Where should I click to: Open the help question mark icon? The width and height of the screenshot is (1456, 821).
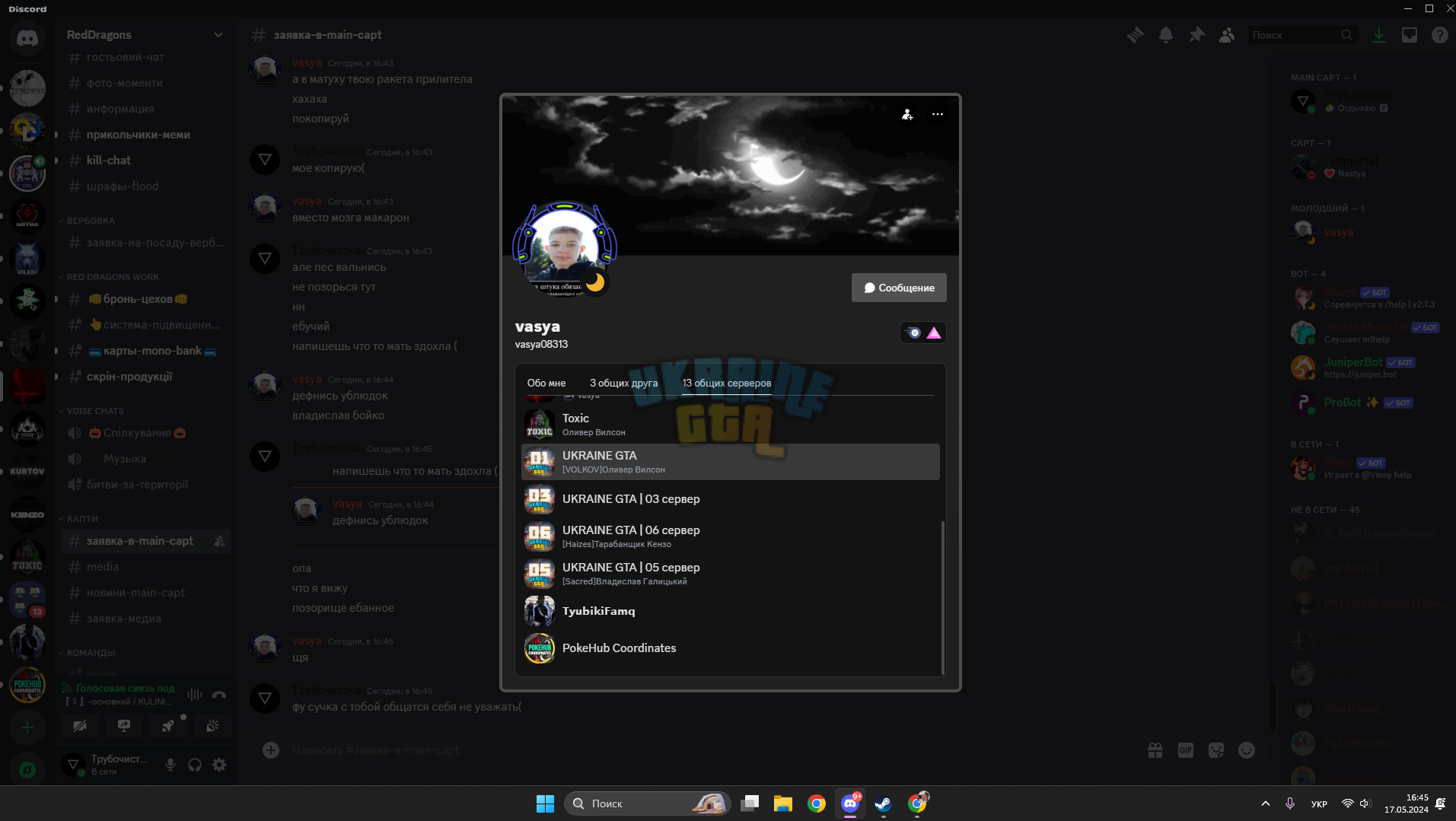tap(1440, 35)
